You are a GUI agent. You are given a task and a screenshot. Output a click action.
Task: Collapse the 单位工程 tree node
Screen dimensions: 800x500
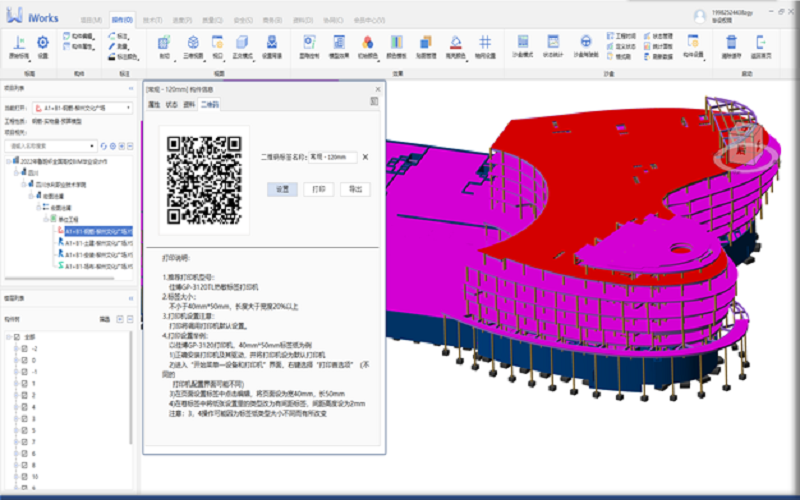click(x=46, y=219)
